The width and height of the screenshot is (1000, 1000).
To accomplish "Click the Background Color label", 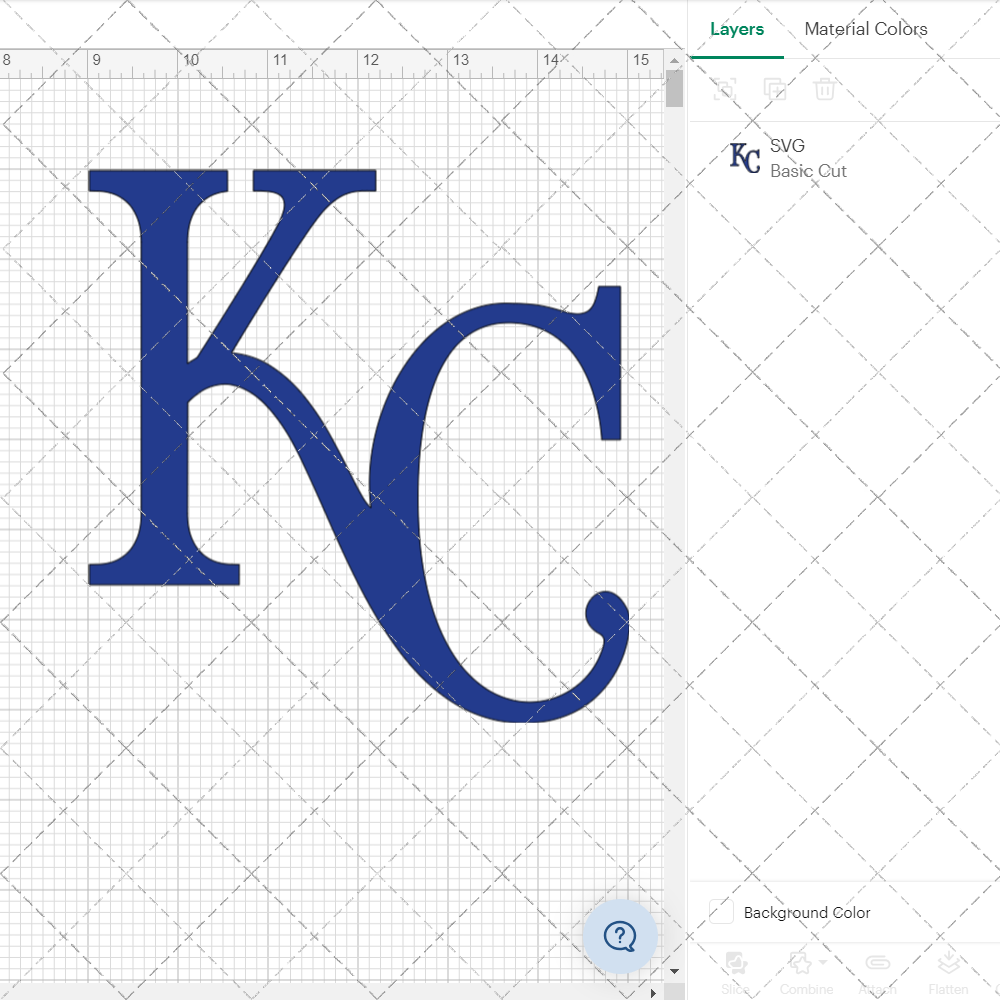I will click(807, 913).
